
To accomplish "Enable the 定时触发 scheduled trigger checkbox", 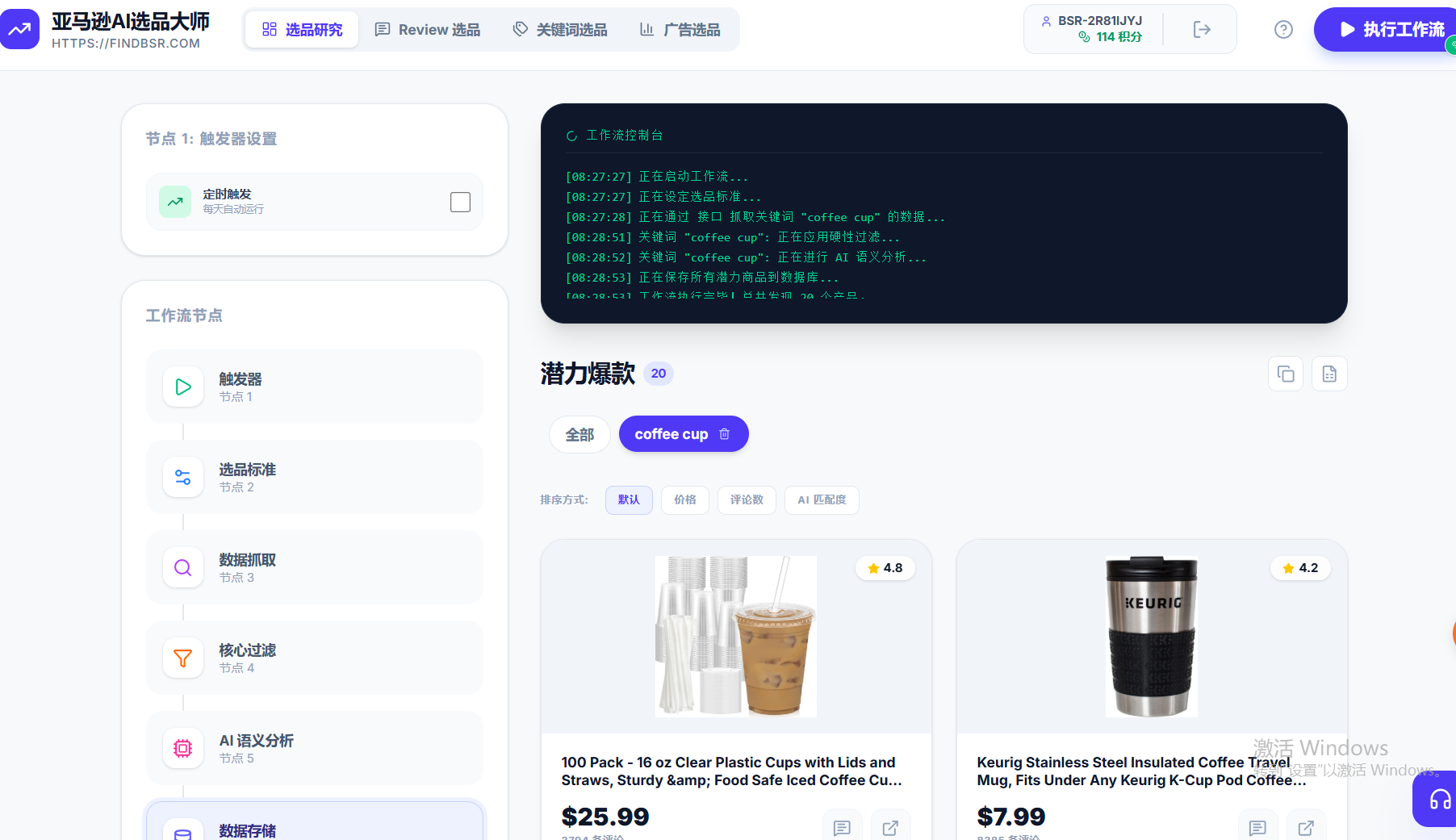I will pyautogui.click(x=460, y=203).
